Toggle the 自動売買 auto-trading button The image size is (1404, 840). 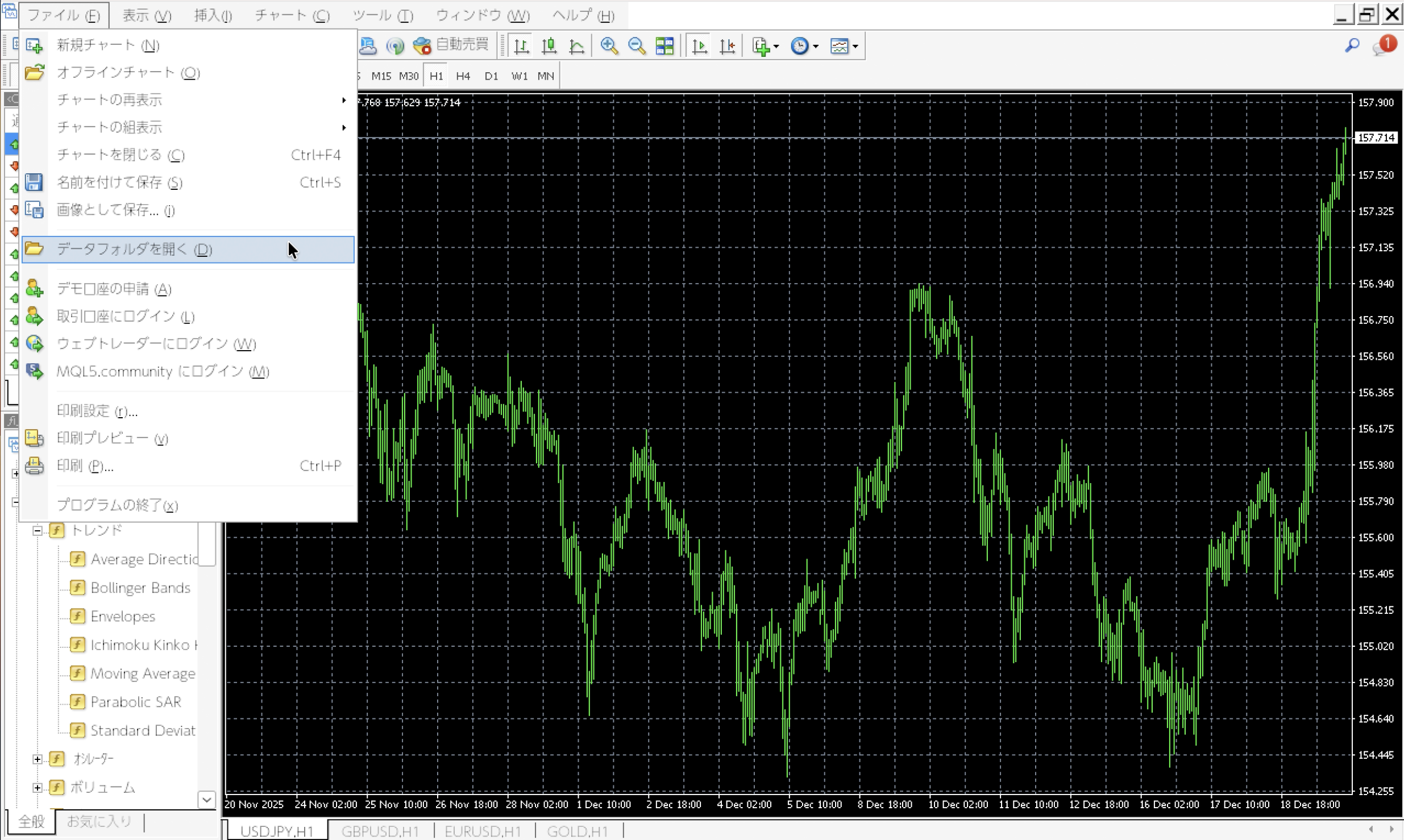(x=451, y=45)
